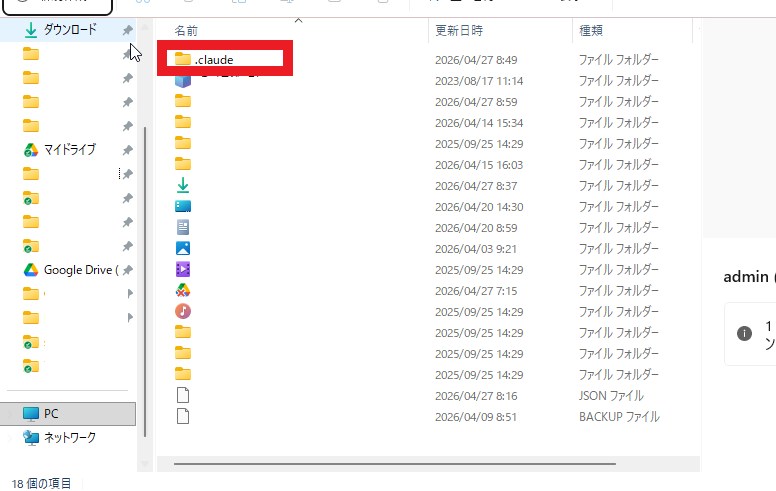
Task: Select the BACKUP file's document icon
Action: tap(183, 416)
